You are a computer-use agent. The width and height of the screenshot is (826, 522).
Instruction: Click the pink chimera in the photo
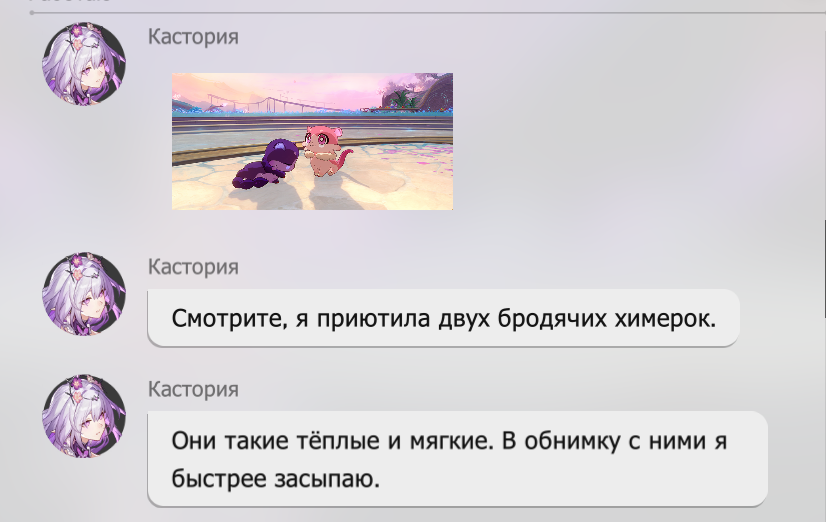pyautogui.click(x=326, y=151)
